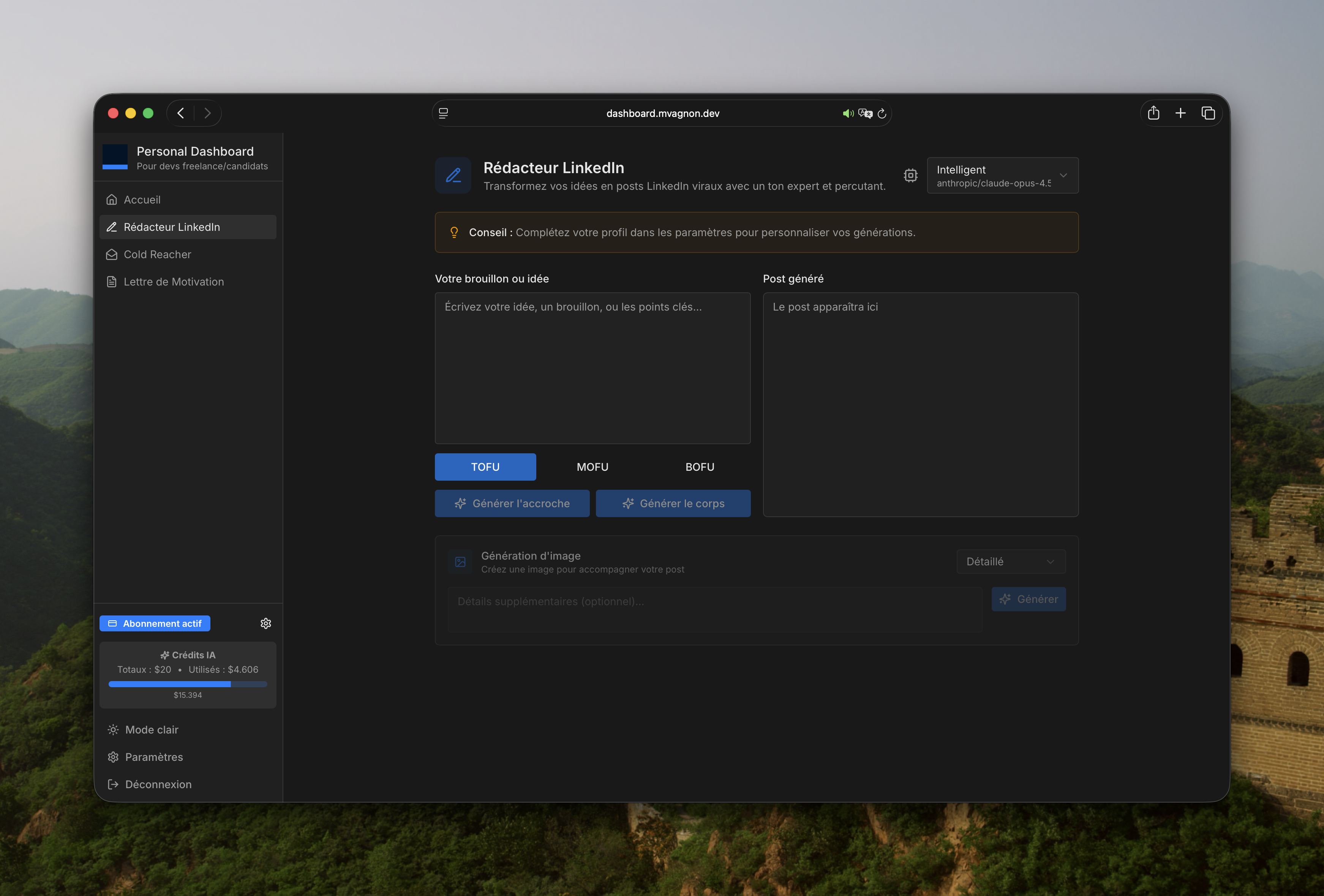Click the translate icon in address bar

tap(865, 114)
